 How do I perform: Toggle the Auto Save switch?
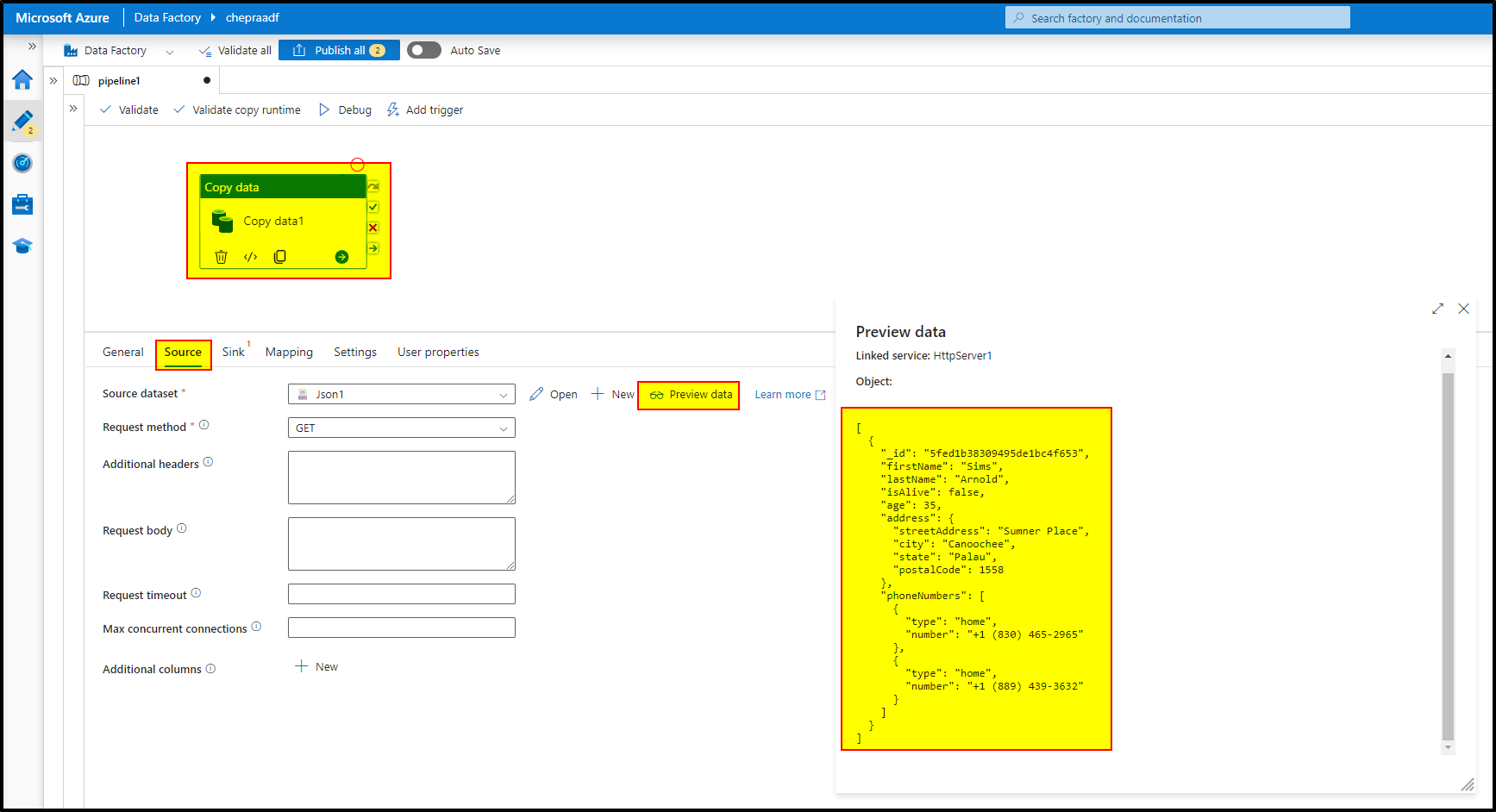(423, 50)
